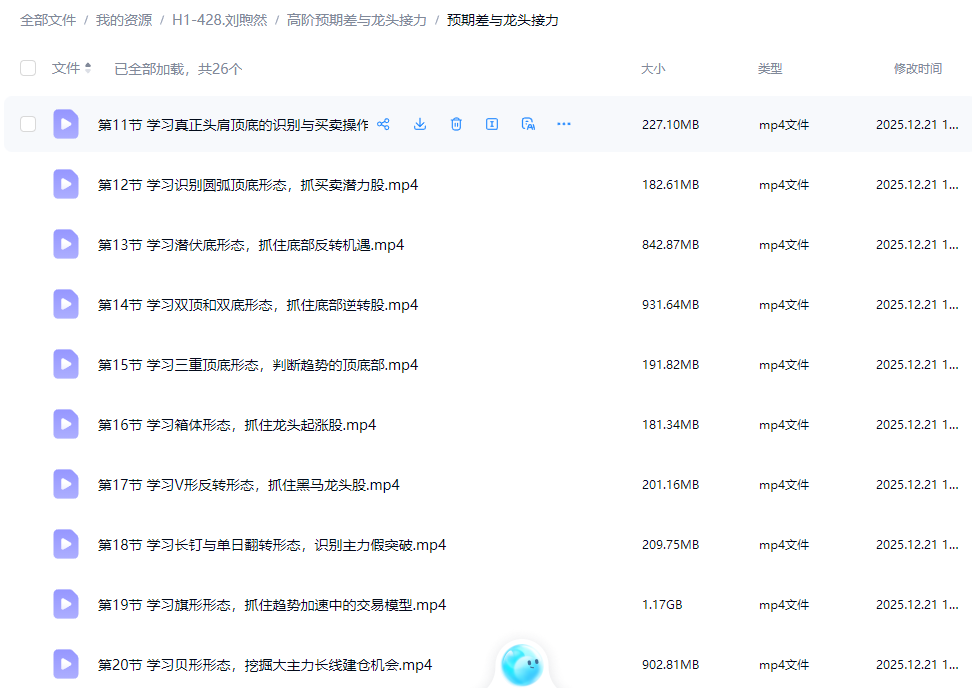Rename 第11节 file via rename icon
The height and width of the screenshot is (688, 972).
click(x=491, y=124)
